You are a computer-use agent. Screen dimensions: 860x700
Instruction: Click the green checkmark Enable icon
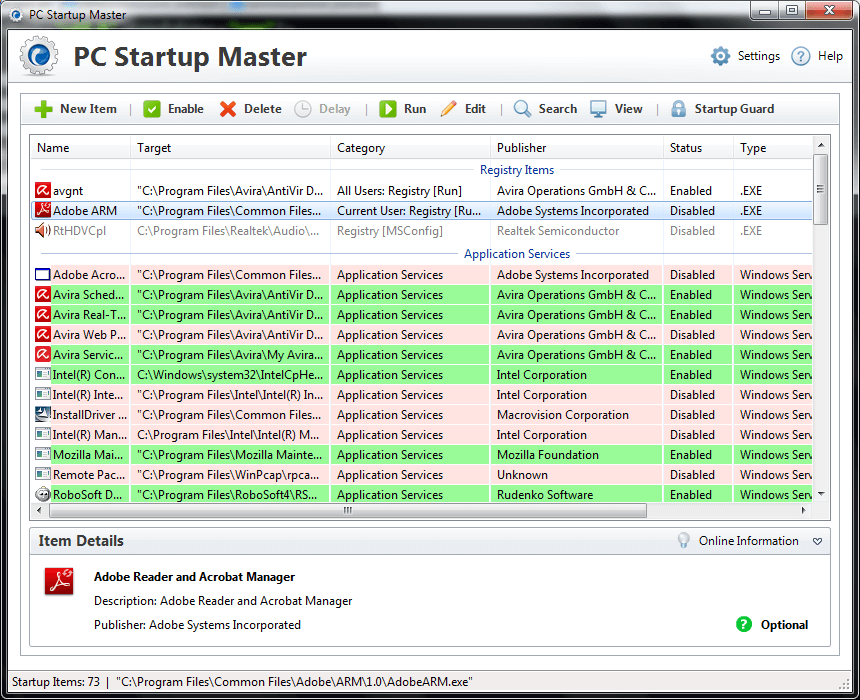point(152,109)
